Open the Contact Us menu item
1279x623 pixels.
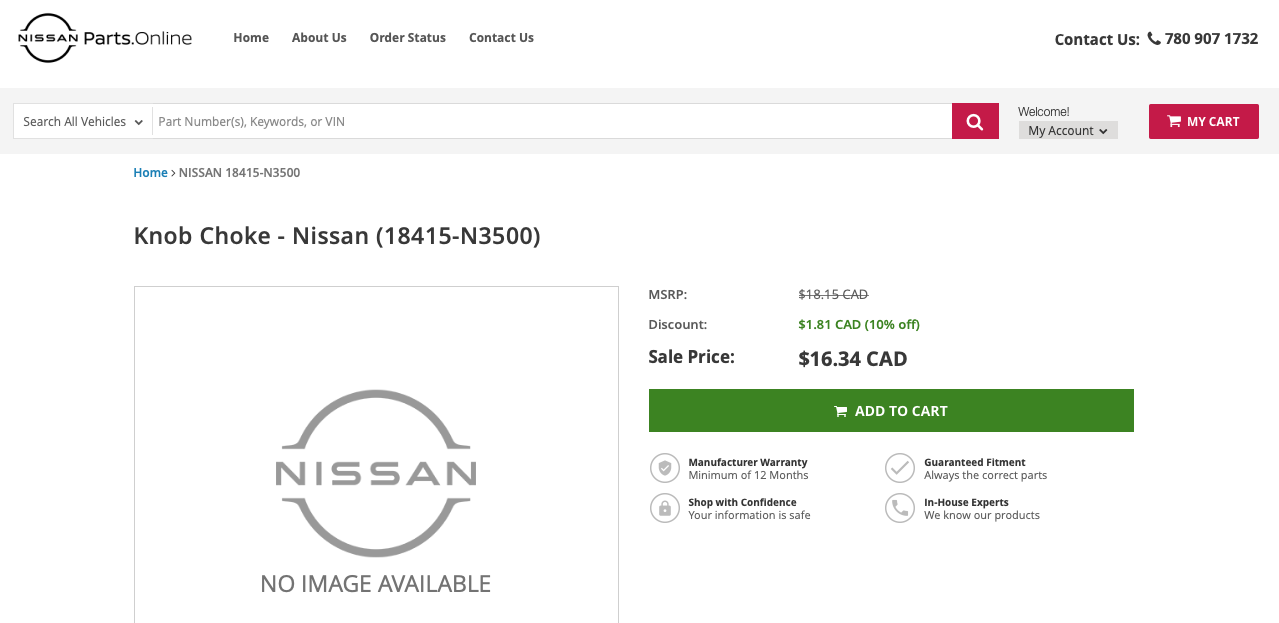[501, 38]
